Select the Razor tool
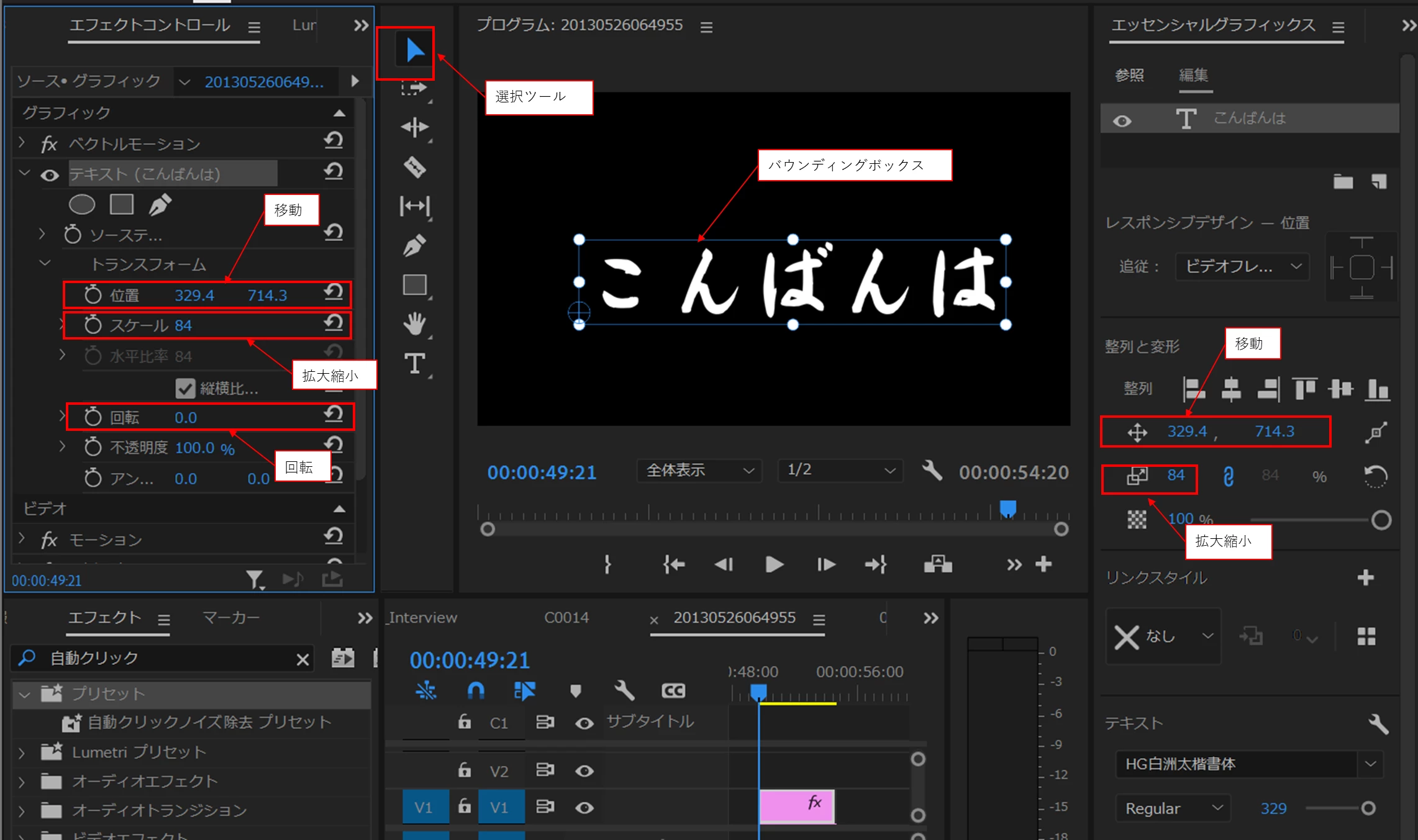1418x840 pixels. coord(414,166)
